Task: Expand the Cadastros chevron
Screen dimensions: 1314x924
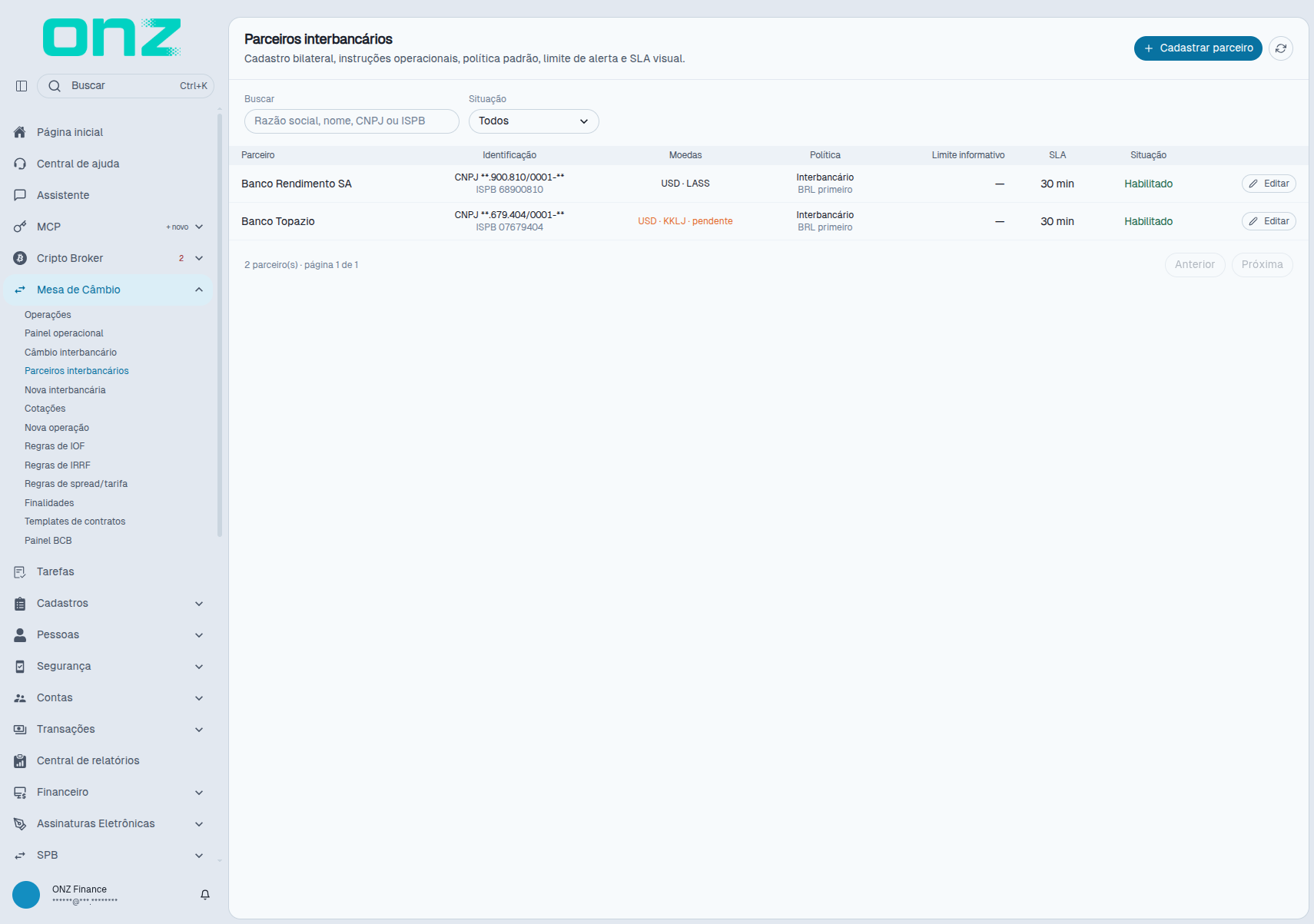Action: [x=199, y=604]
